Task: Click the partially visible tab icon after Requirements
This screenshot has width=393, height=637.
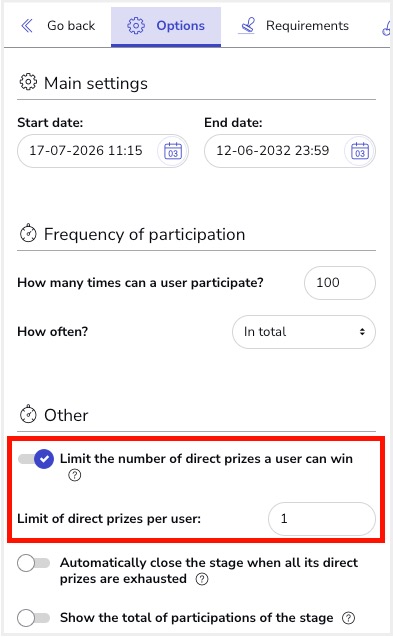Action: coord(386,26)
